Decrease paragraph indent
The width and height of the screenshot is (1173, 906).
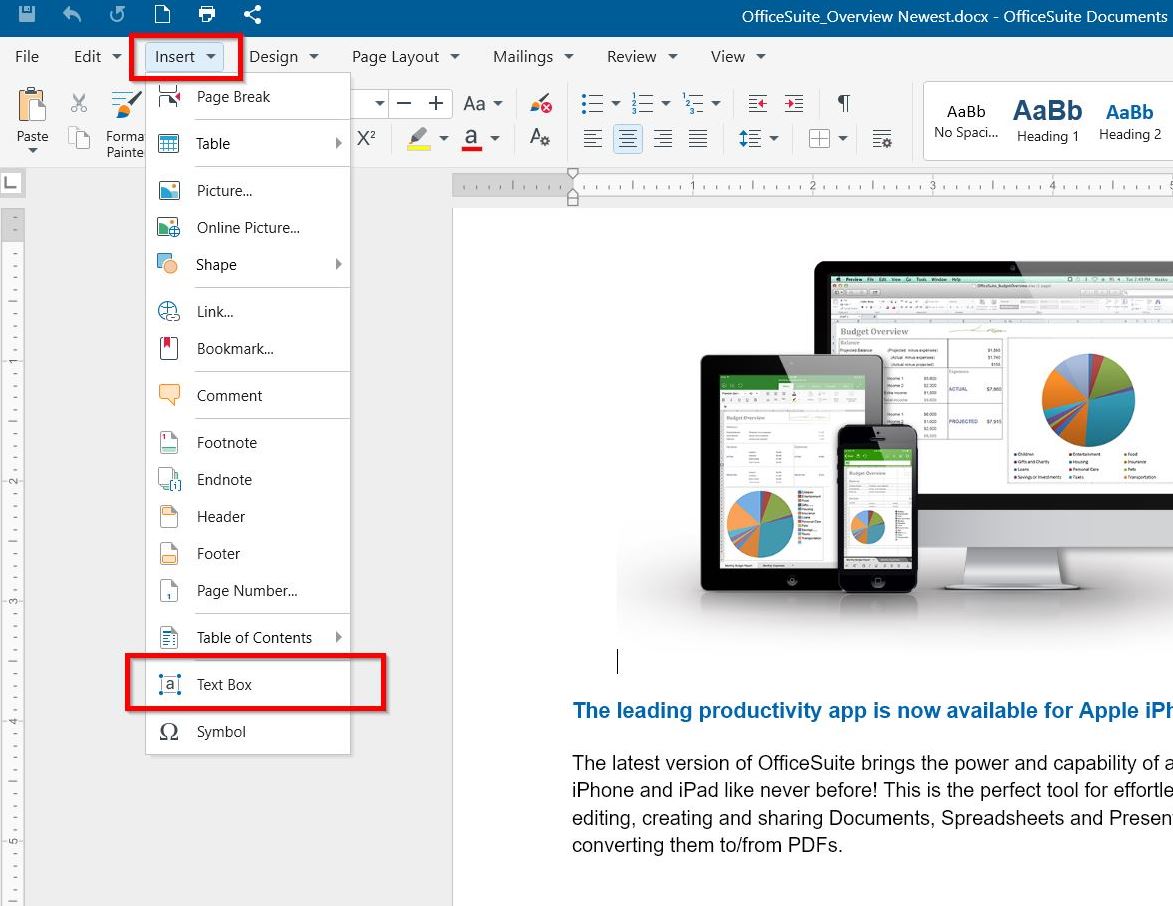(x=758, y=103)
